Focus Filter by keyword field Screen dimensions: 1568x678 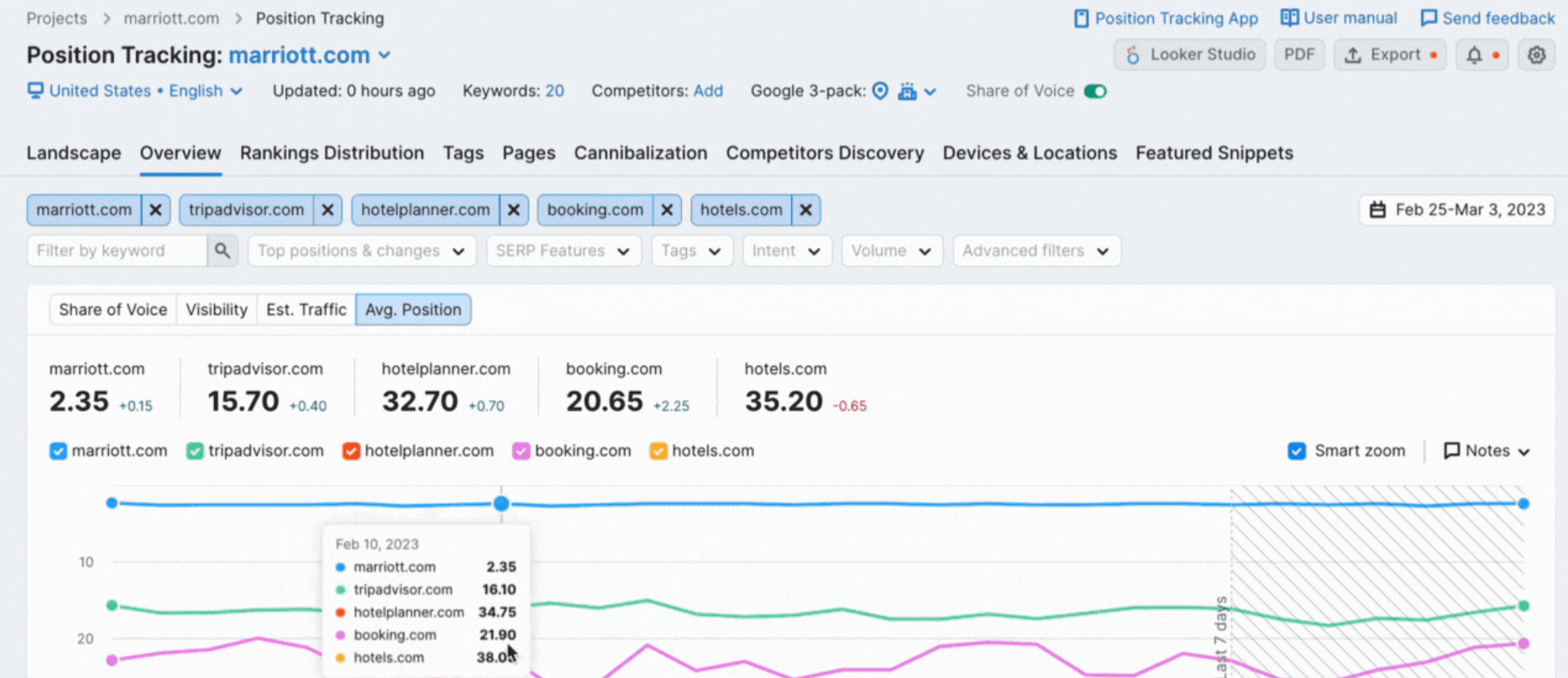(117, 251)
